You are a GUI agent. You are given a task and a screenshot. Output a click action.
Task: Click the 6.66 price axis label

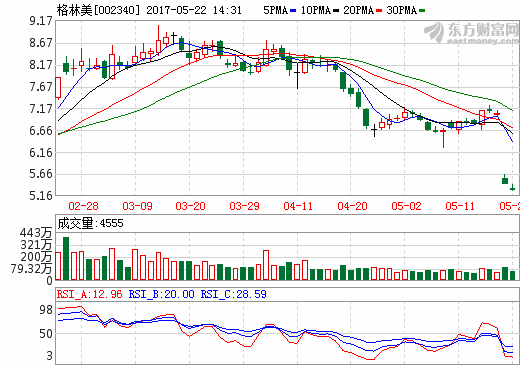pos(41,131)
